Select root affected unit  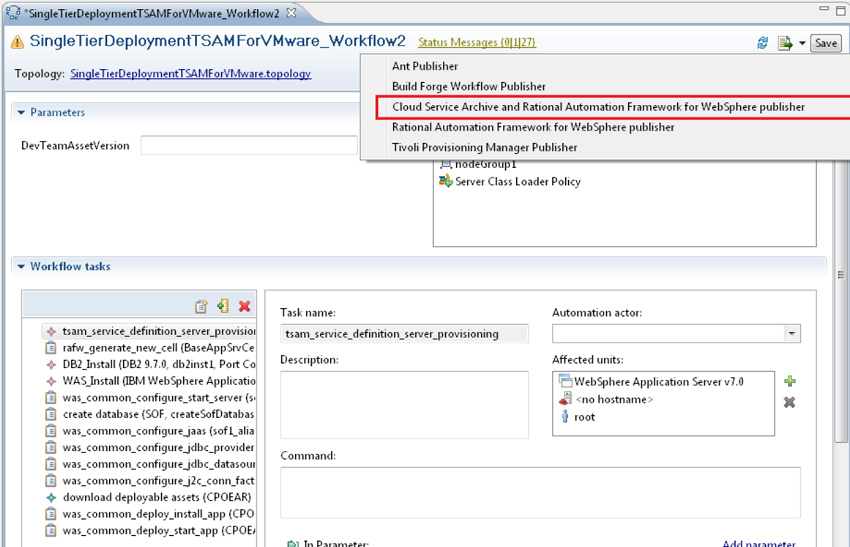(x=584, y=417)
